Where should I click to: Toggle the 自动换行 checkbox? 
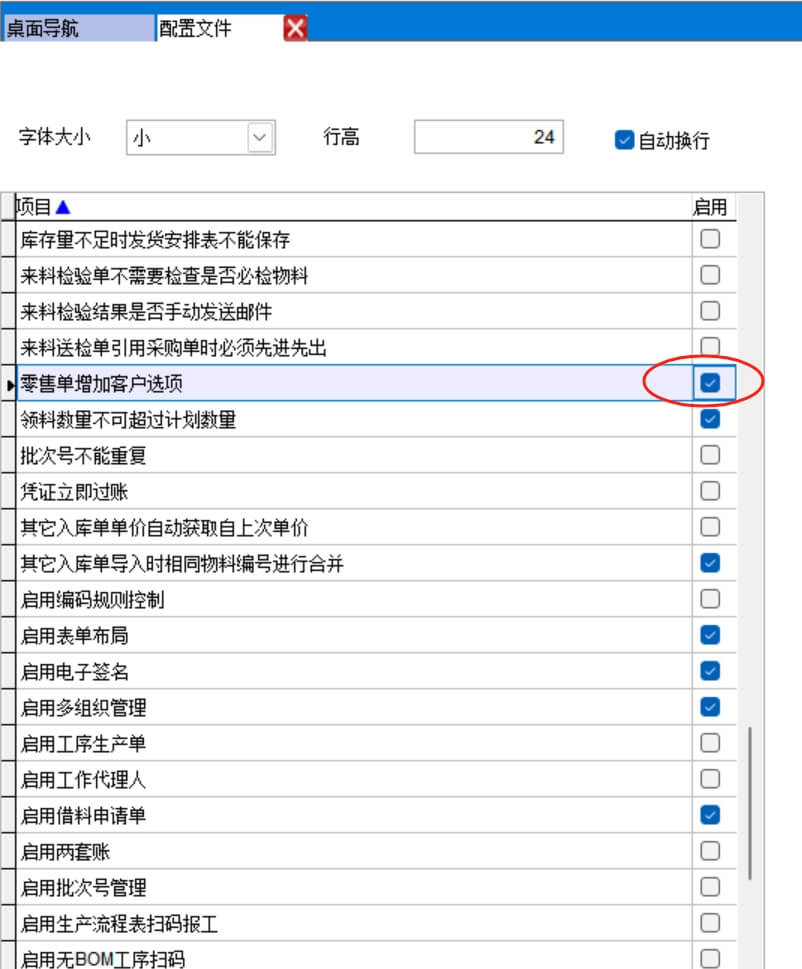[625, 140]
